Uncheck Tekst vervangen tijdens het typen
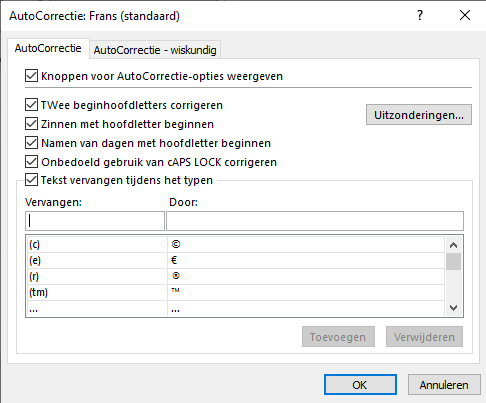The height and width of the screenshot is (403, 486). (31, 180)
